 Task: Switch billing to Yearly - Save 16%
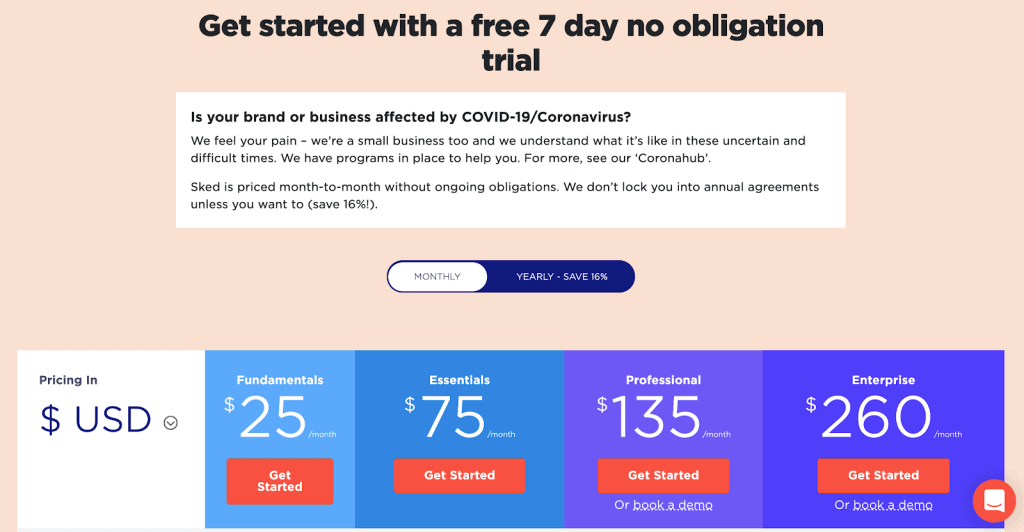562,277
